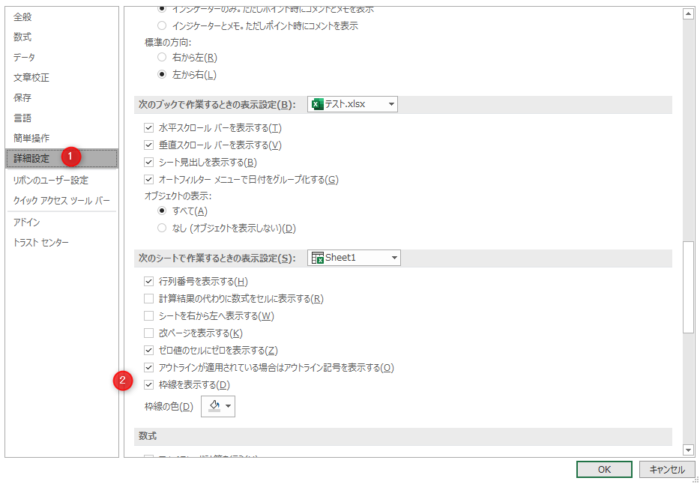This screenshot has width=700, height=484.
Task: Open the 枠線の色 color dropdown arrow
Action: pos(230,406)
